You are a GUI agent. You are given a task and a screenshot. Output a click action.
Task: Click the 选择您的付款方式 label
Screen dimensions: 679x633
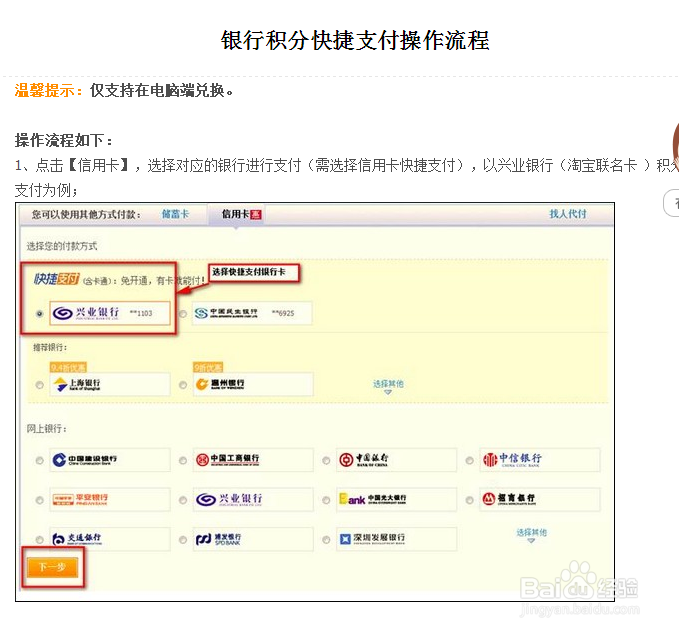[61, 246]
